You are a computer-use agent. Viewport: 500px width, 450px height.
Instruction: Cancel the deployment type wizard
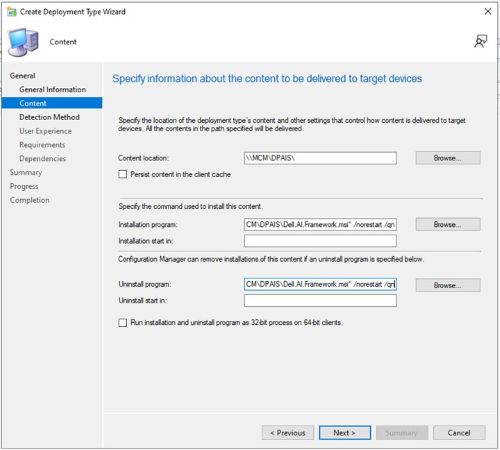tap(459, 433)
